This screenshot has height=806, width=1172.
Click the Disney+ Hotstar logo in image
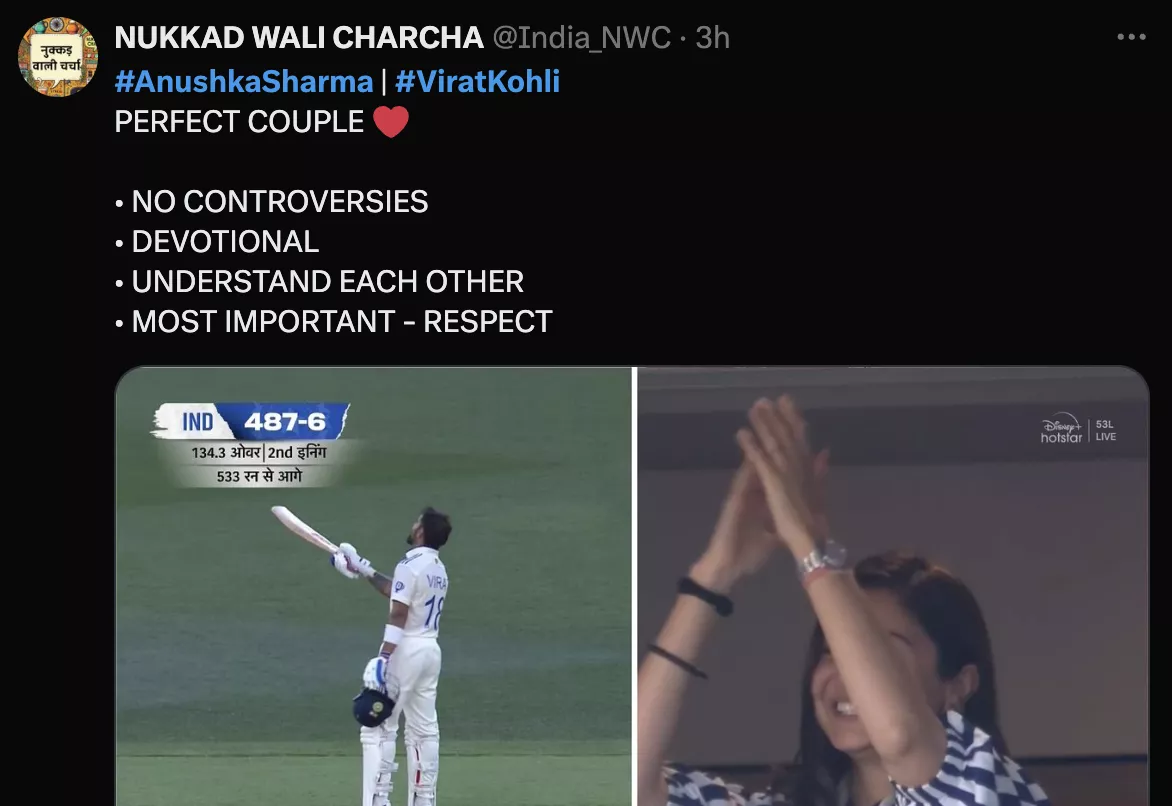pos(1061,428)
